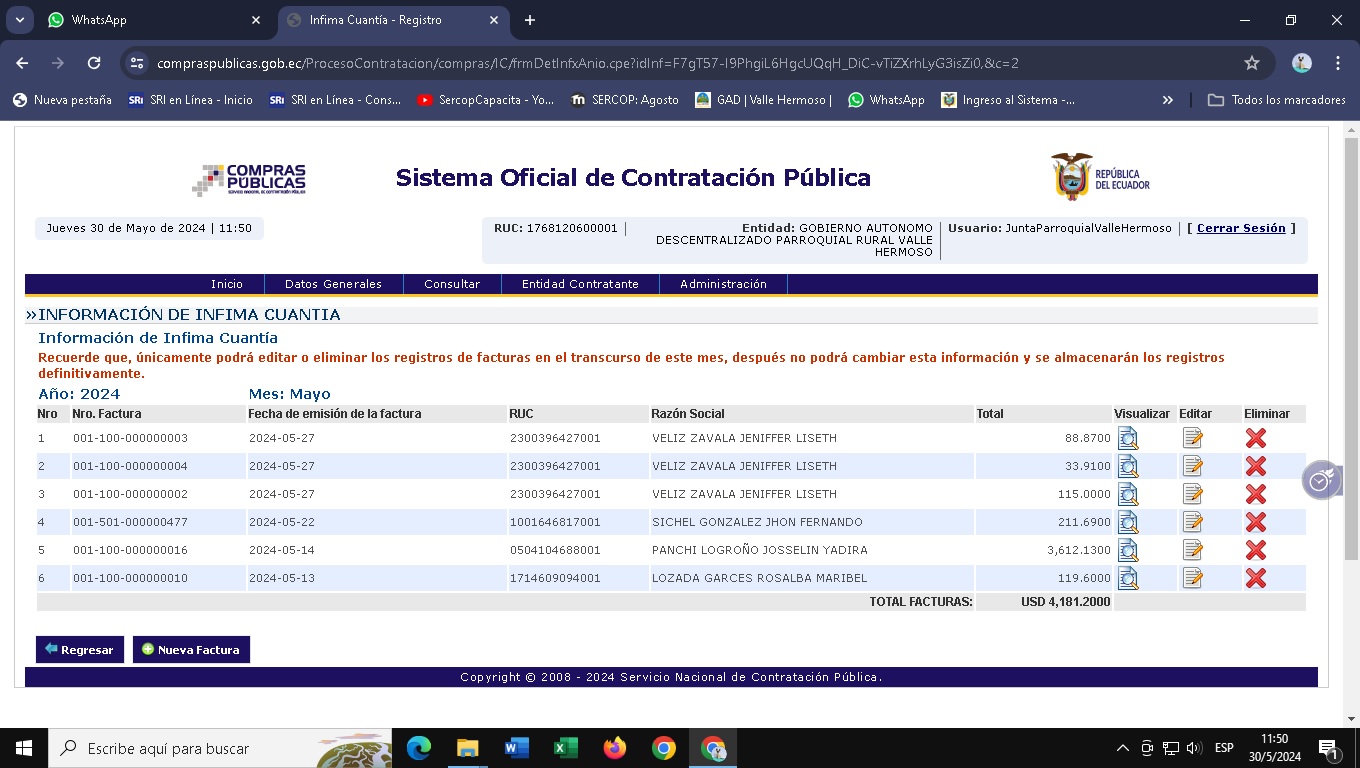1360x768 pixels.
Task: Open view icon for SICHEL GONZALEZ invoice
Action: tap(1127, 522)
